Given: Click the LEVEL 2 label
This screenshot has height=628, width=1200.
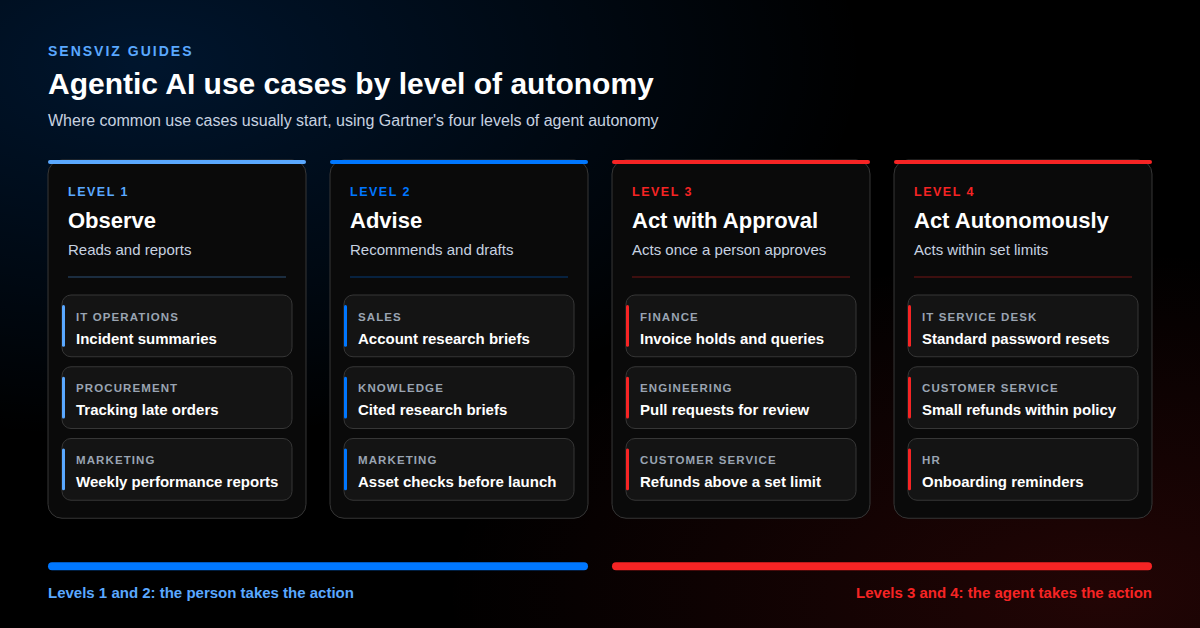Looking at the screenshot, I should click(380, 192).
